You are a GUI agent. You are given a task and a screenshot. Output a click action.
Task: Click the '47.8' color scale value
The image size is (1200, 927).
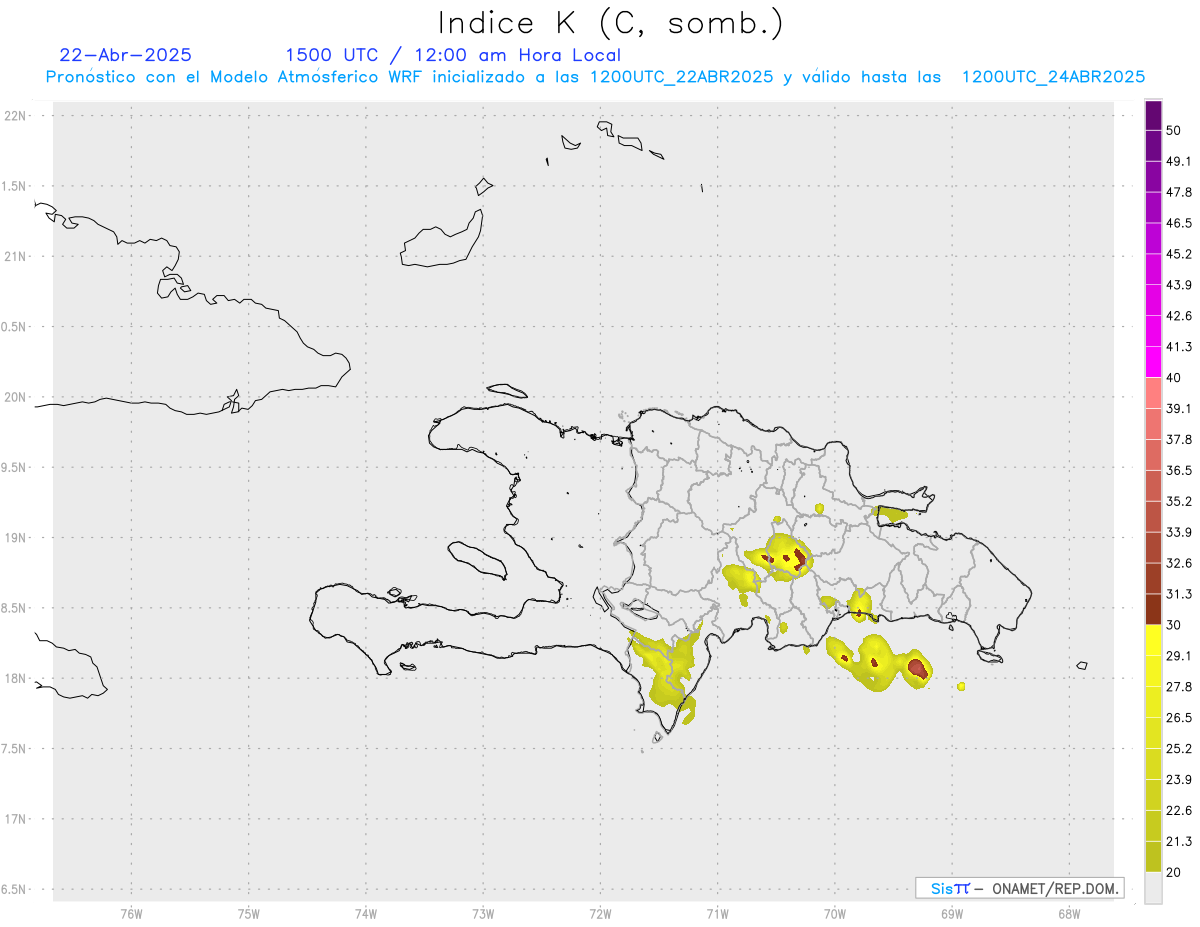point(1179,192)
